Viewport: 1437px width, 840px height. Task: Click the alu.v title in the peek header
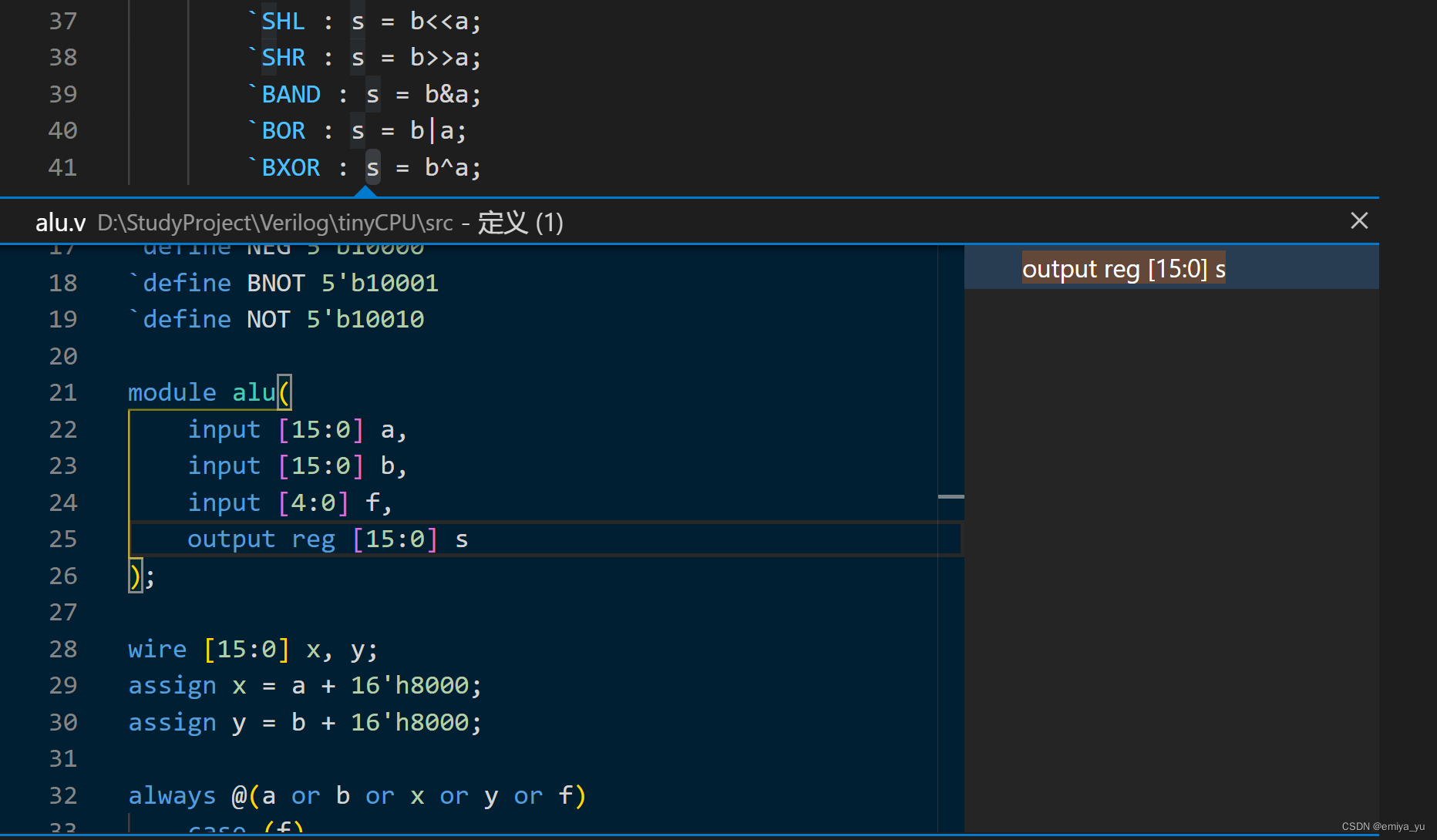pyautogui.click(x=59, y=222)
